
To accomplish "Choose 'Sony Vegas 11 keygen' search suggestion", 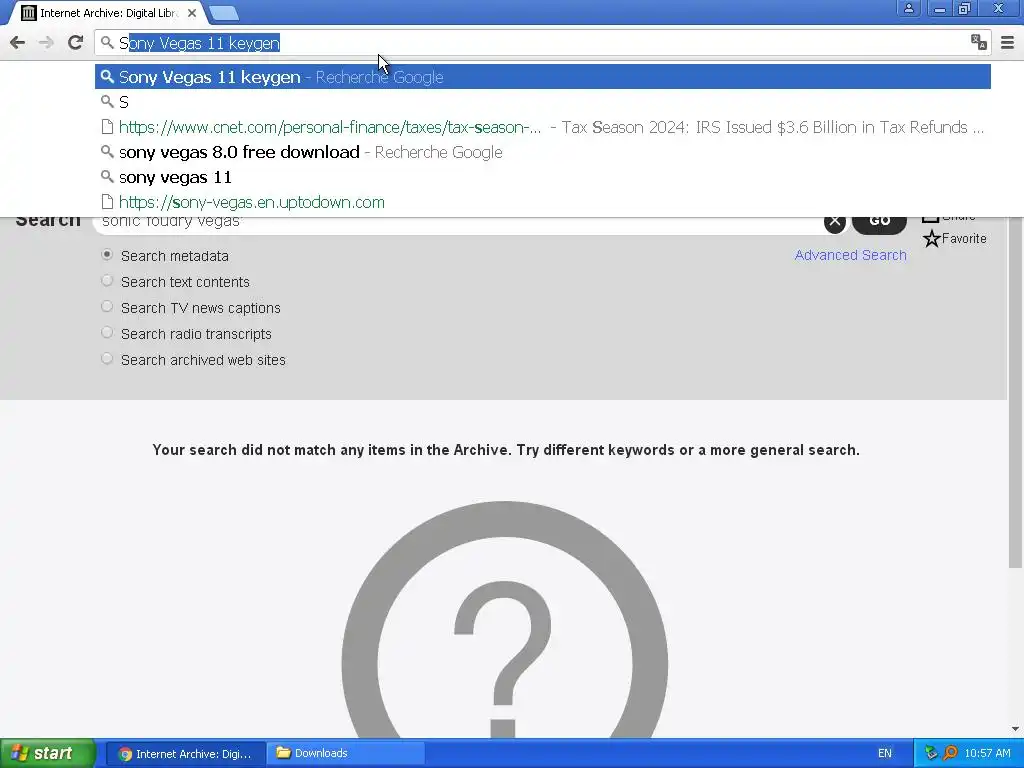I will (543, 77).
